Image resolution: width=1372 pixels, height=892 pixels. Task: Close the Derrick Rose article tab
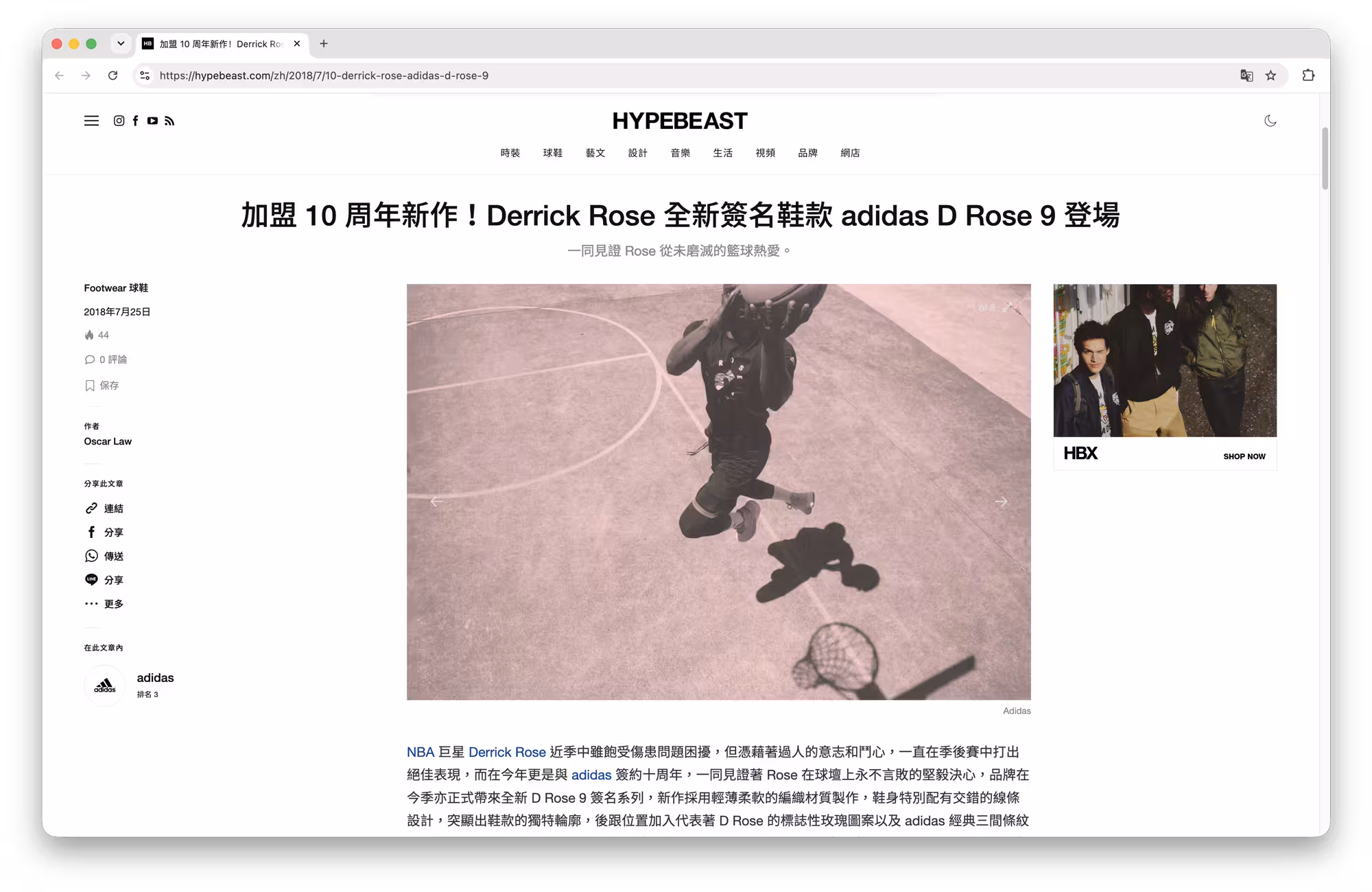tap(297, 44)
